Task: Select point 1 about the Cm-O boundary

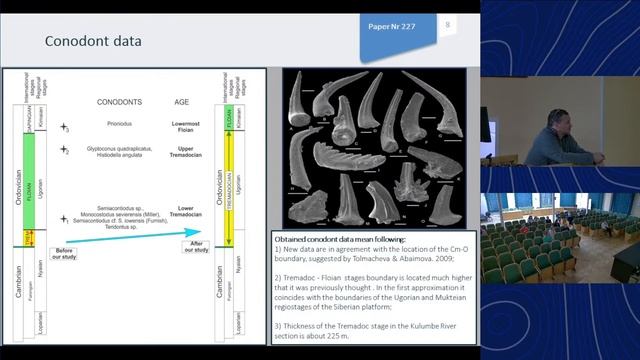Action: click(x=371, y=254)
